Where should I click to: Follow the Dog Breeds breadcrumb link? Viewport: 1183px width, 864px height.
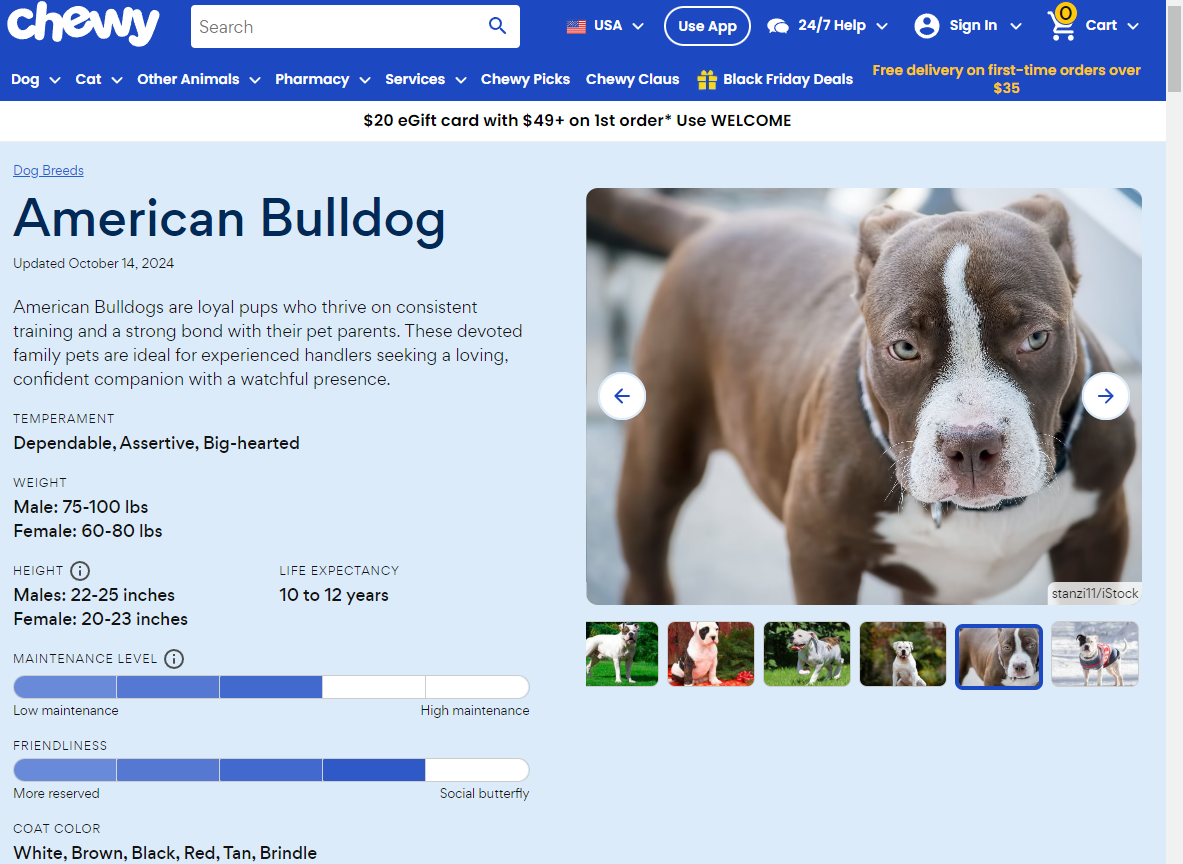(48, 171)
